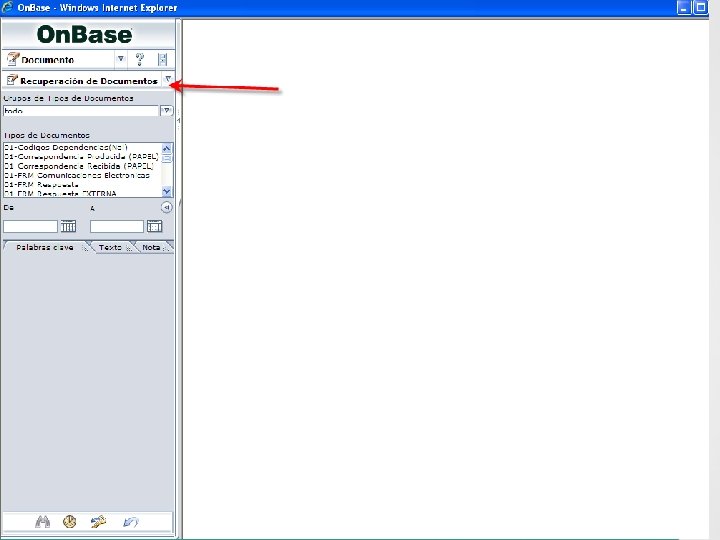This screenshot has height=540, width=720.
Task: Click the icon right of help button
Action: click(x=163, y=59)
